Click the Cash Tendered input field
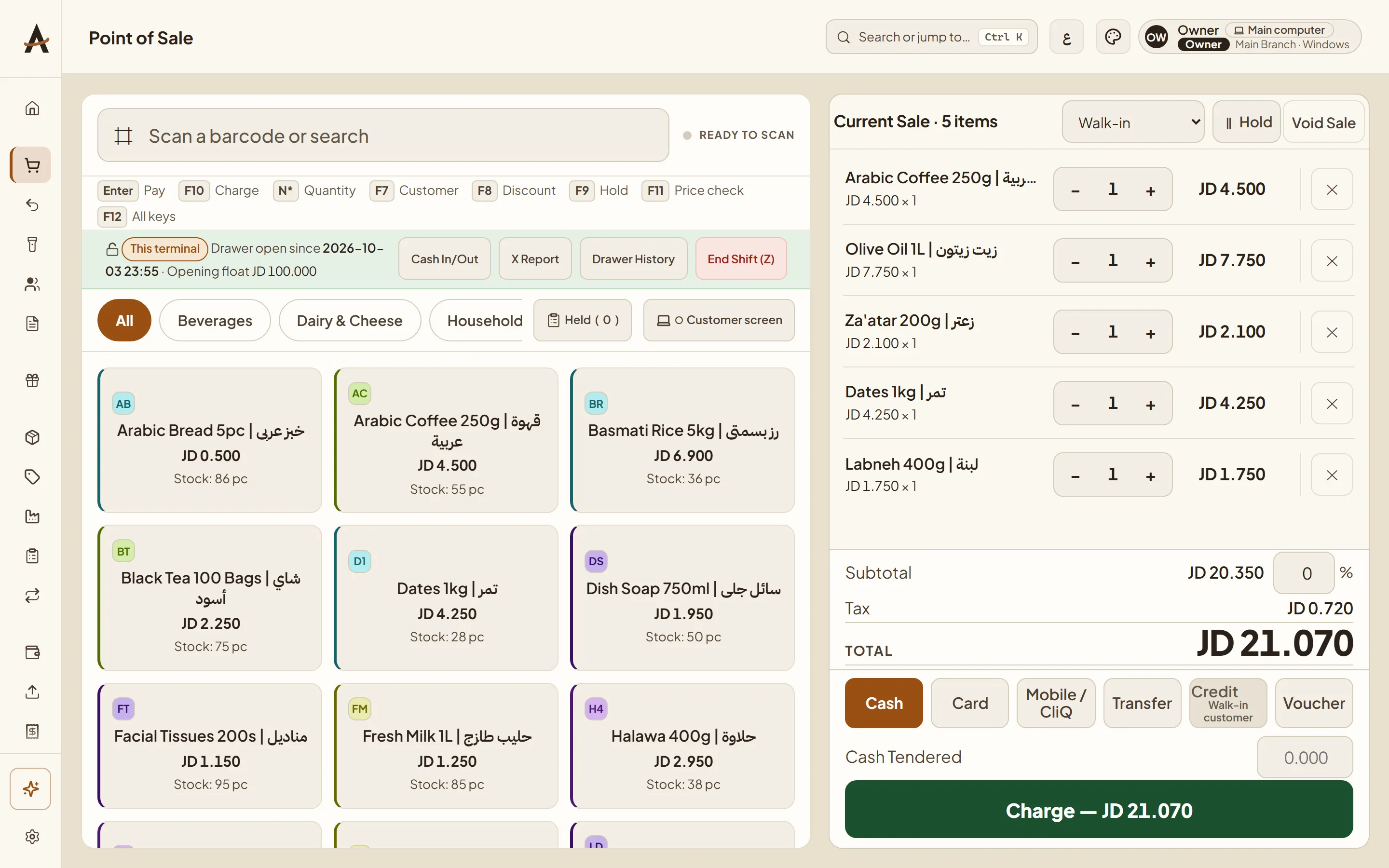This screenshot has width=1389, height=868. (1305, 758)
